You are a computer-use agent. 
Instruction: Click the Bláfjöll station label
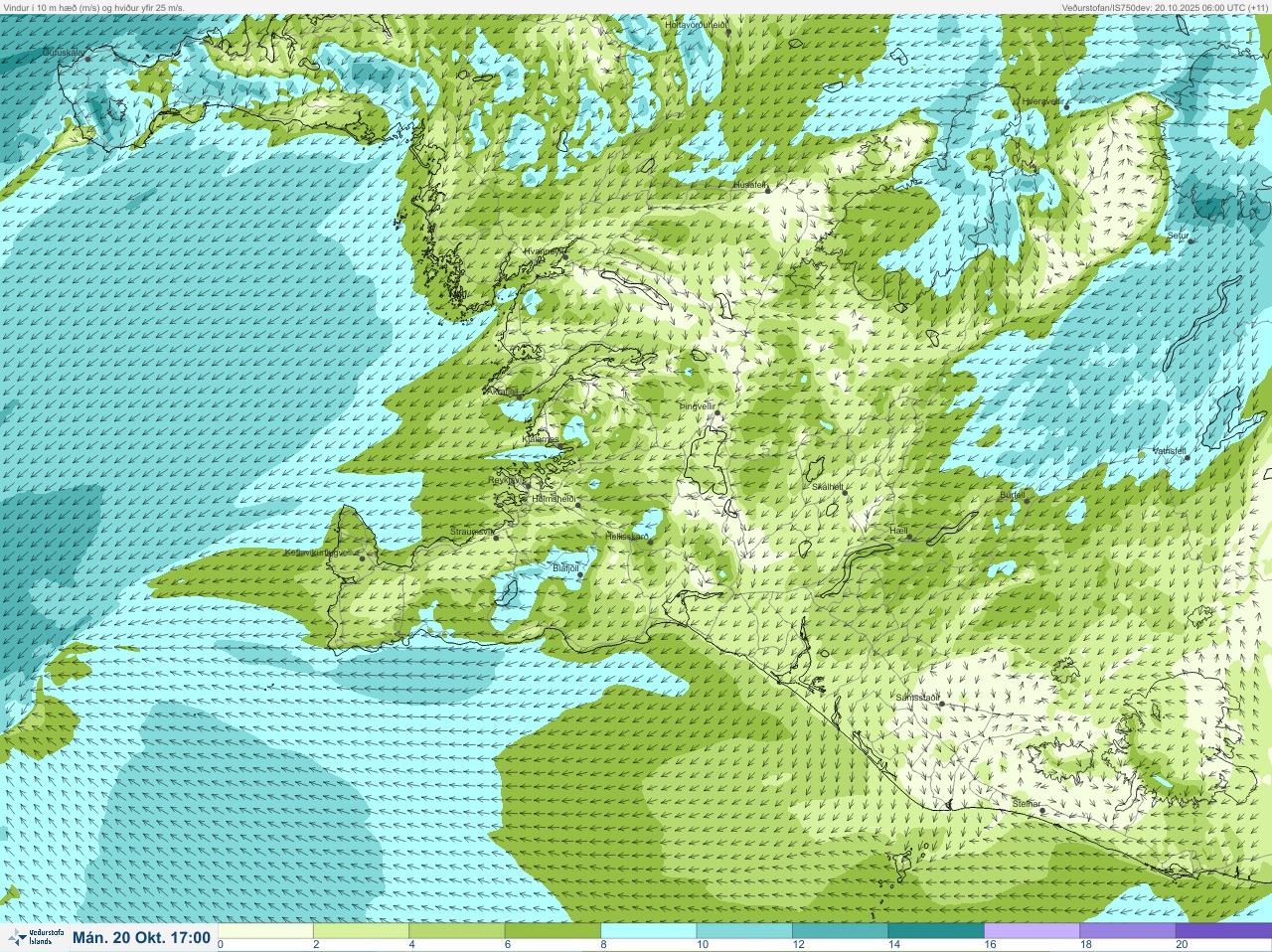(565, 567)
